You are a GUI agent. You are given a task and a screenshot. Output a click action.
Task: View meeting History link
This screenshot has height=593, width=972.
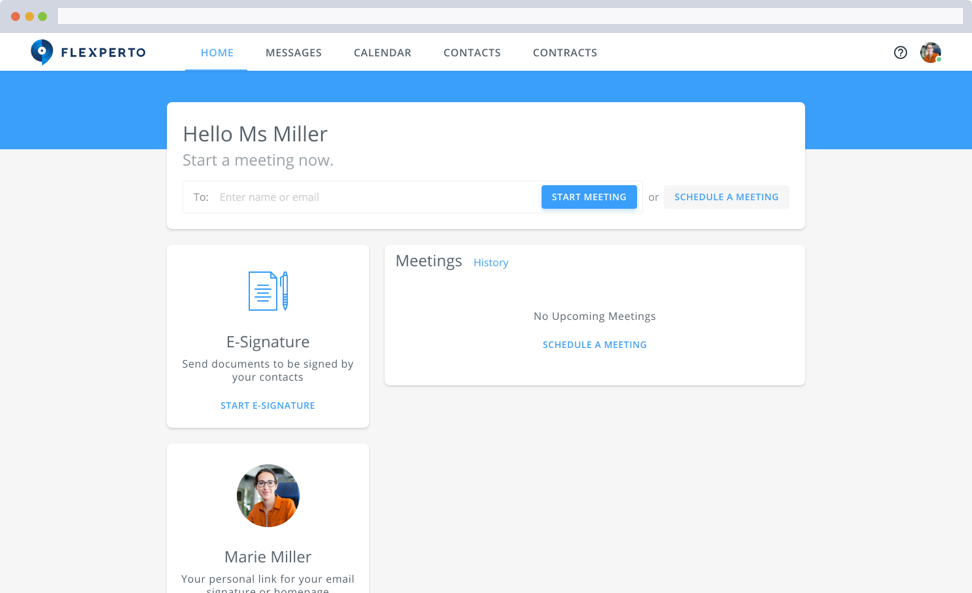pos(491,263)
